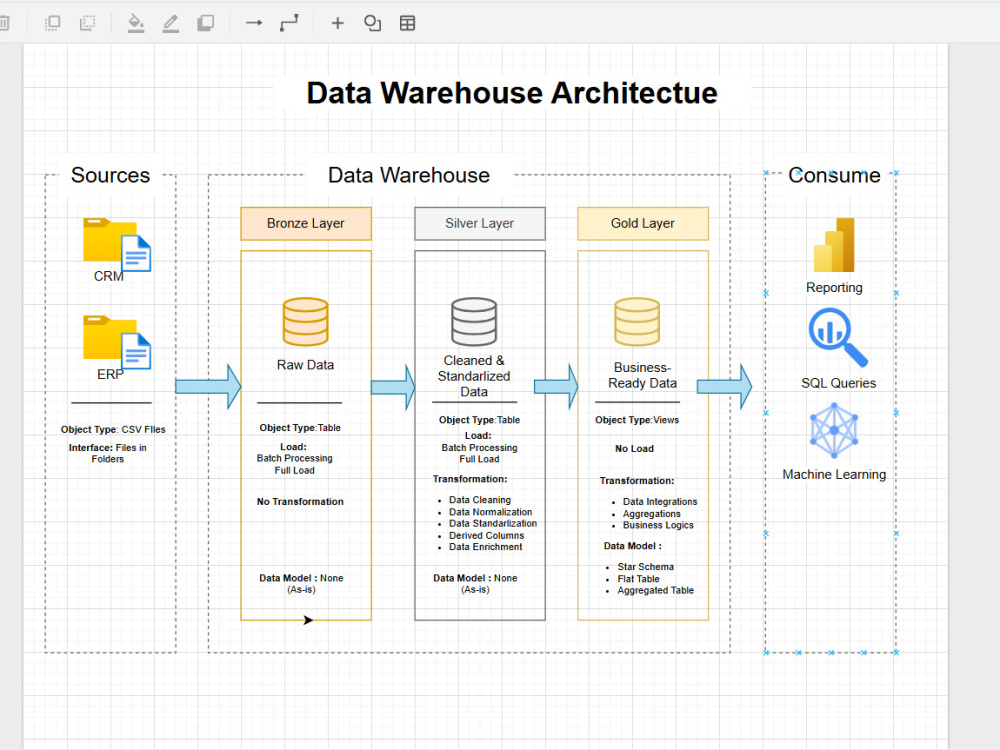
Task: Open the Shapes toolbar icon
Action: 372,24
